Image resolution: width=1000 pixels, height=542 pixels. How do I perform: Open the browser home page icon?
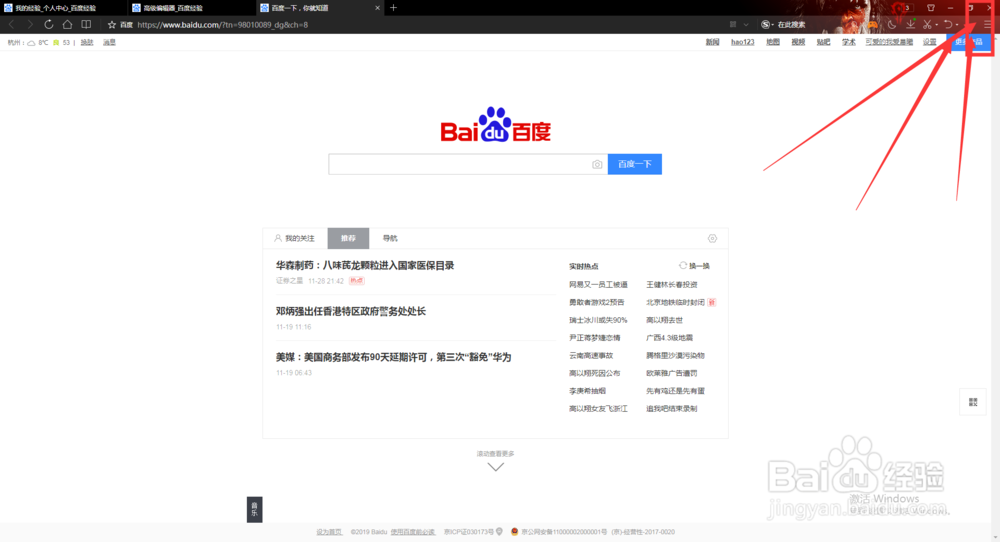point(67,25)
